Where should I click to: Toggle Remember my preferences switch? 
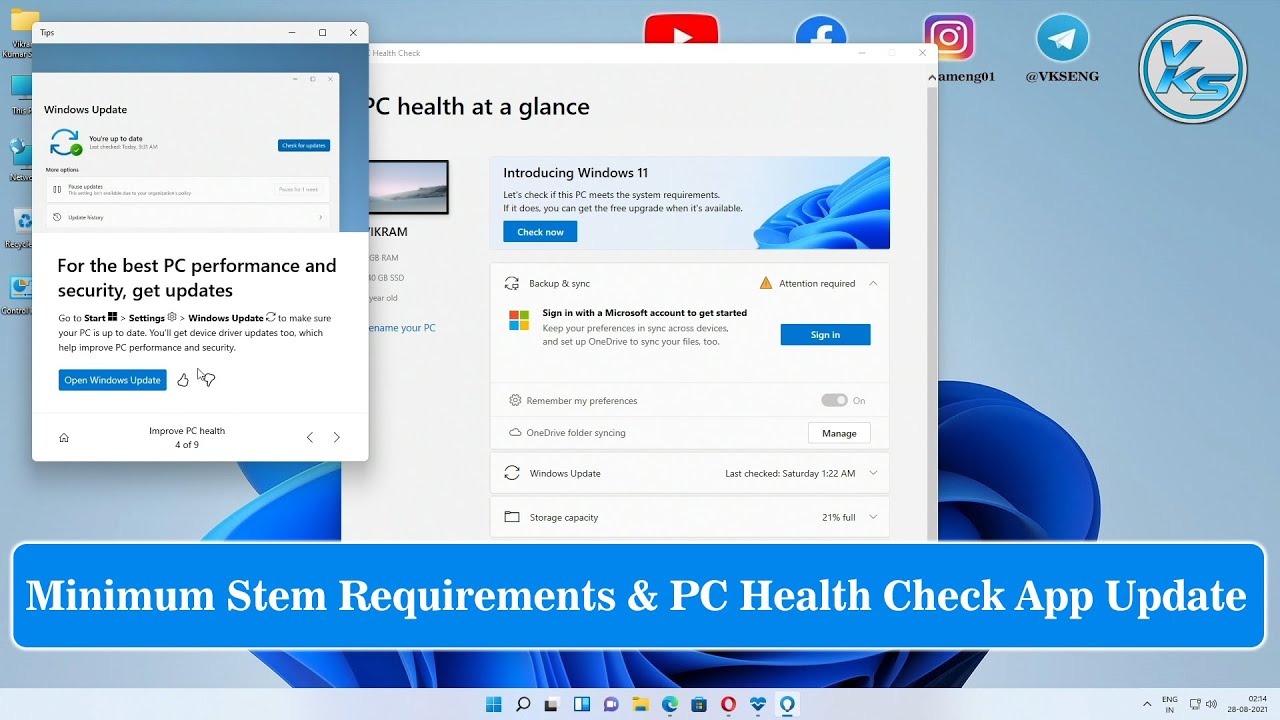834,400
